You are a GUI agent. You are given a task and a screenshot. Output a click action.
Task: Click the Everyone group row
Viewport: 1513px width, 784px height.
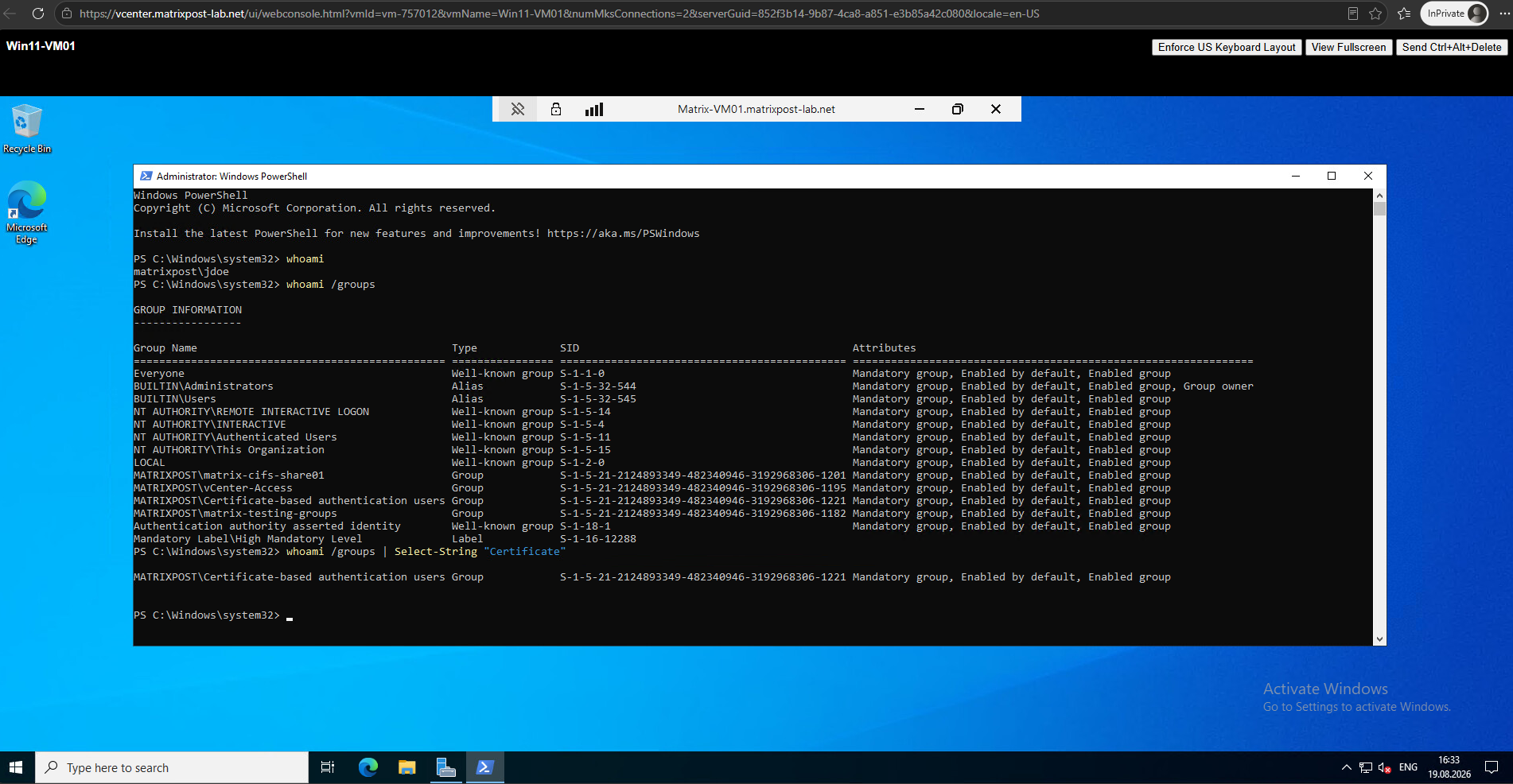(x=652, y=374)
